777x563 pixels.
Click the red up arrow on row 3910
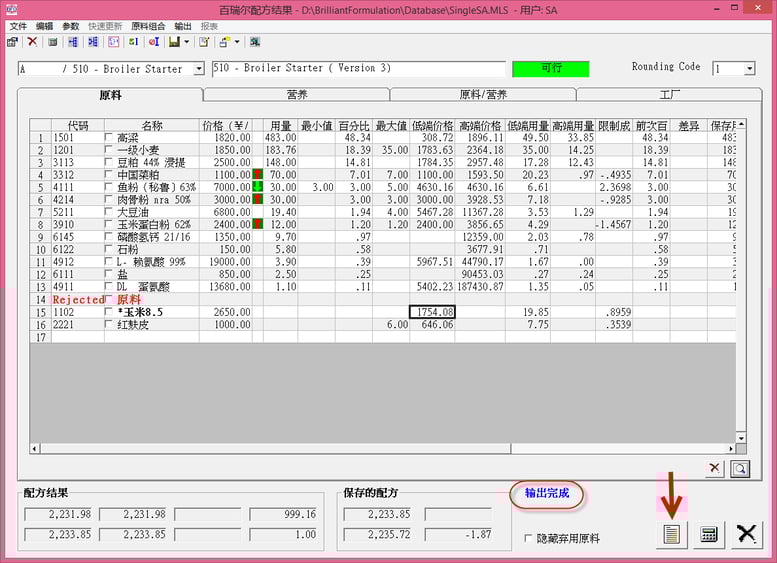pos(257,224)
